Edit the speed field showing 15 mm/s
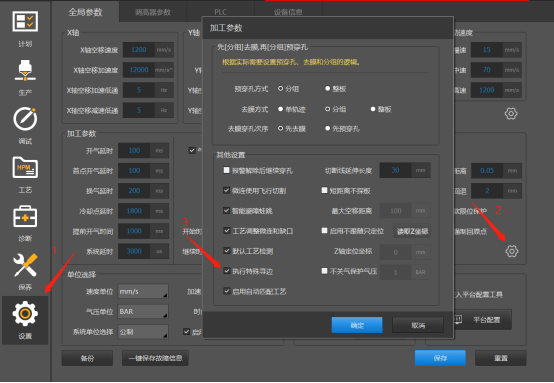 (487, 50)
